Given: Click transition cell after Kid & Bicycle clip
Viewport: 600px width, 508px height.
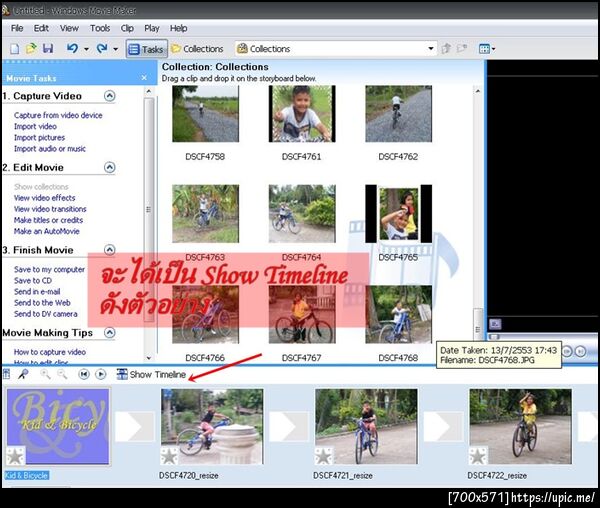Looking at the screenshot, I should (134, 427).
